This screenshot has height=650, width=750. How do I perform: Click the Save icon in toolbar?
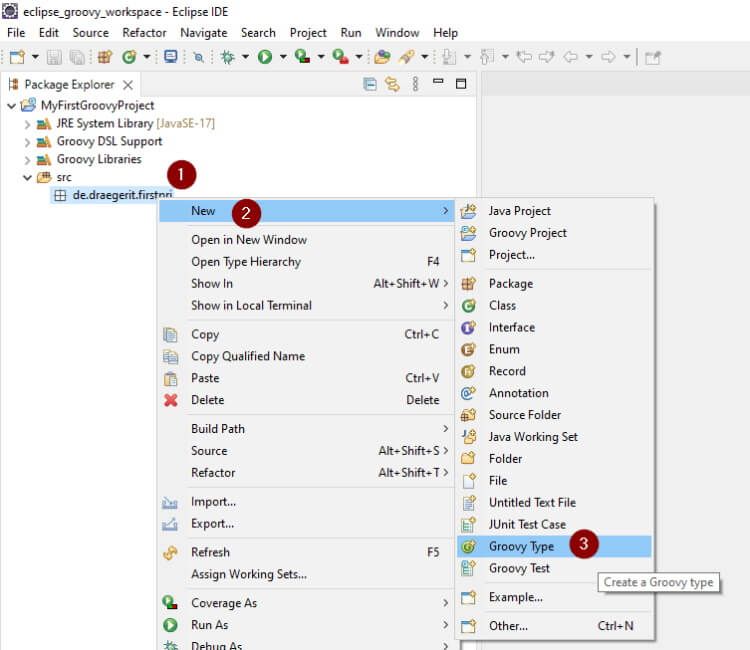(56, 57)
